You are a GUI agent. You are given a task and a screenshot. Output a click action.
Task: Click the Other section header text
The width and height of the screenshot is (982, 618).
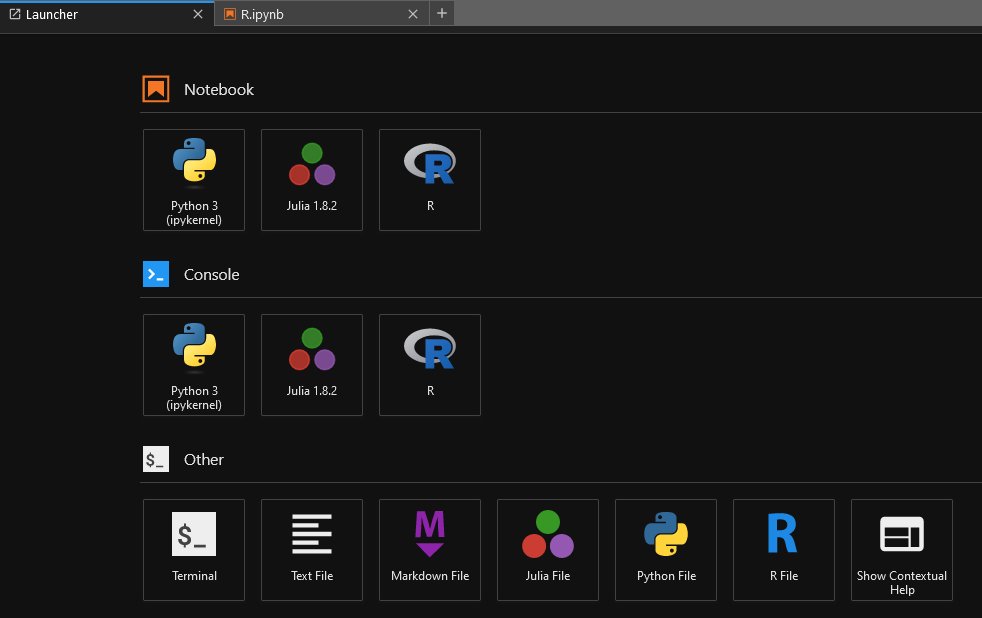[204, 460]
